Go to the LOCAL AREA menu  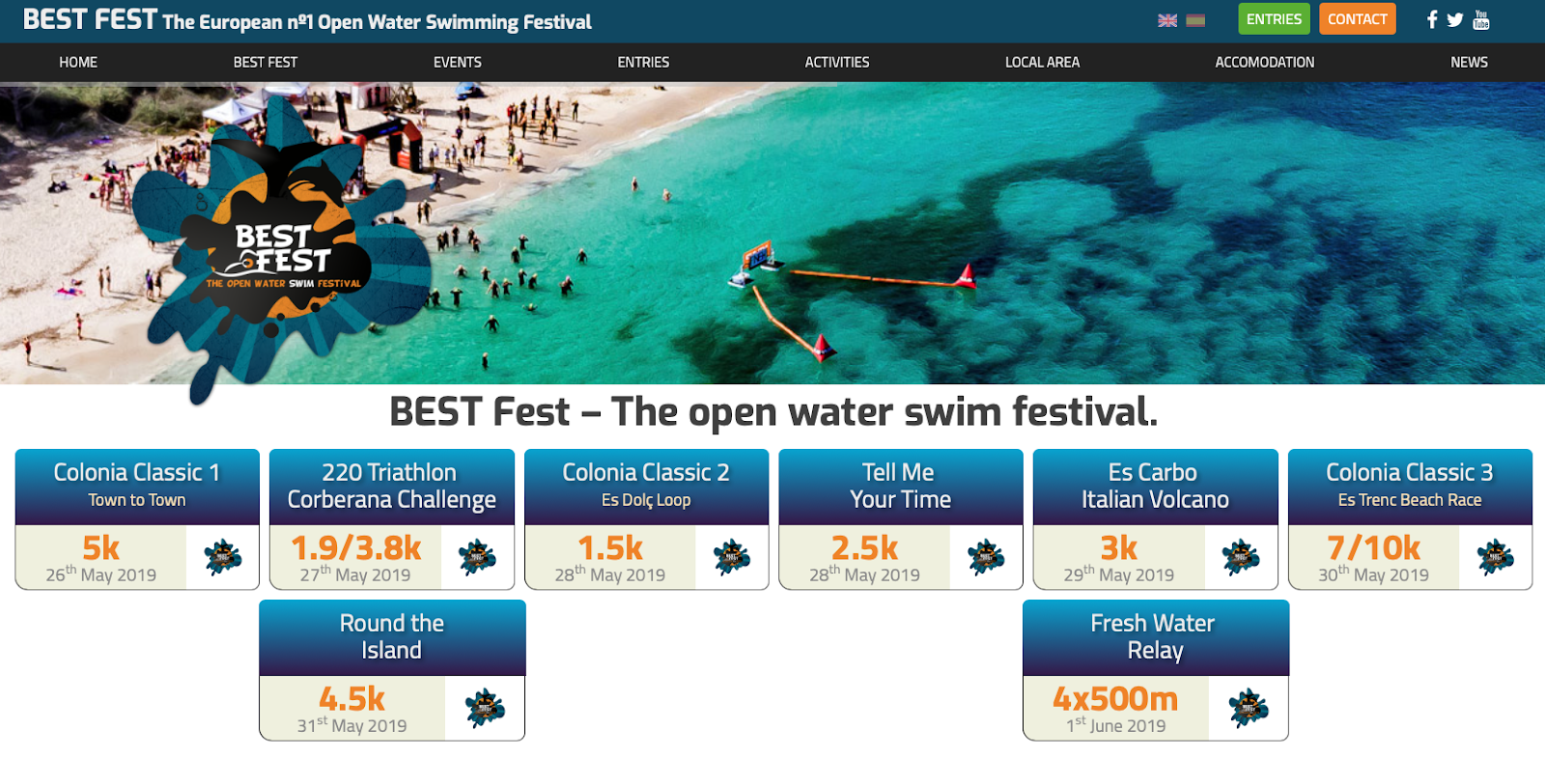(x=1043, y=62)
